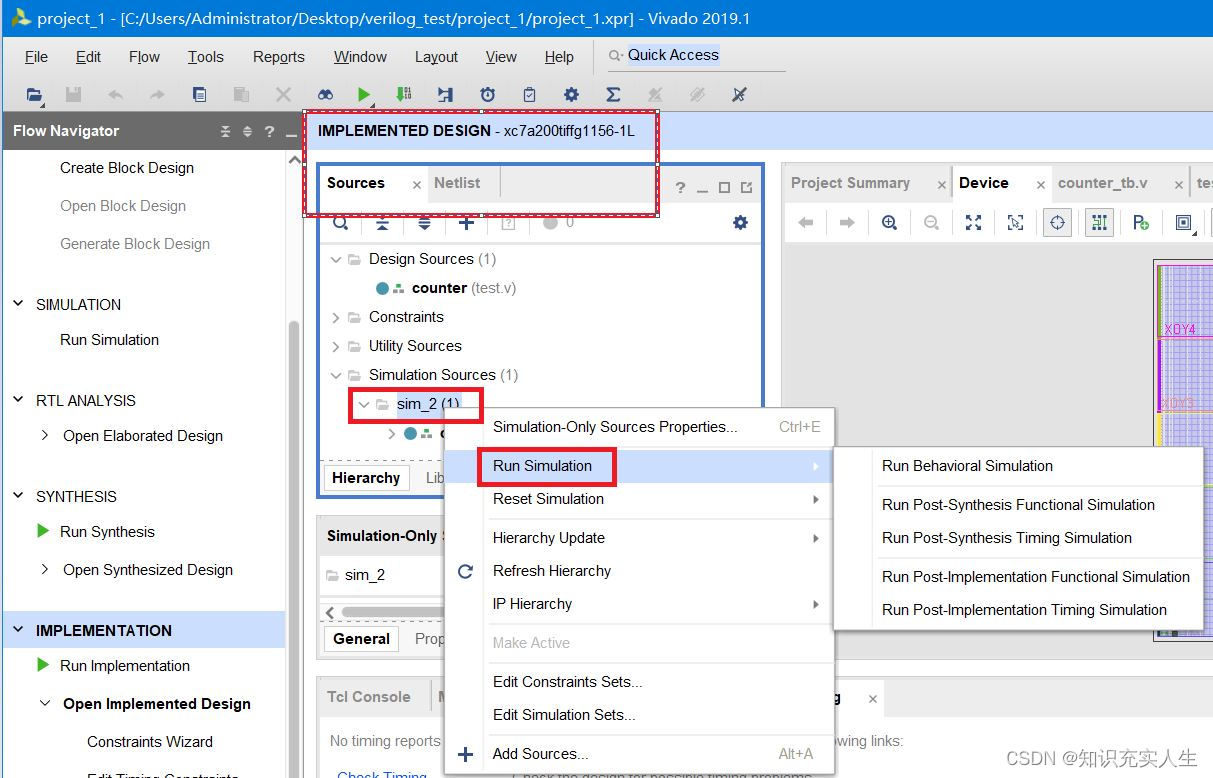Collapse the SIMULATION section
The height and width of the screenshot is (778, 1213).
pos(18,304)
